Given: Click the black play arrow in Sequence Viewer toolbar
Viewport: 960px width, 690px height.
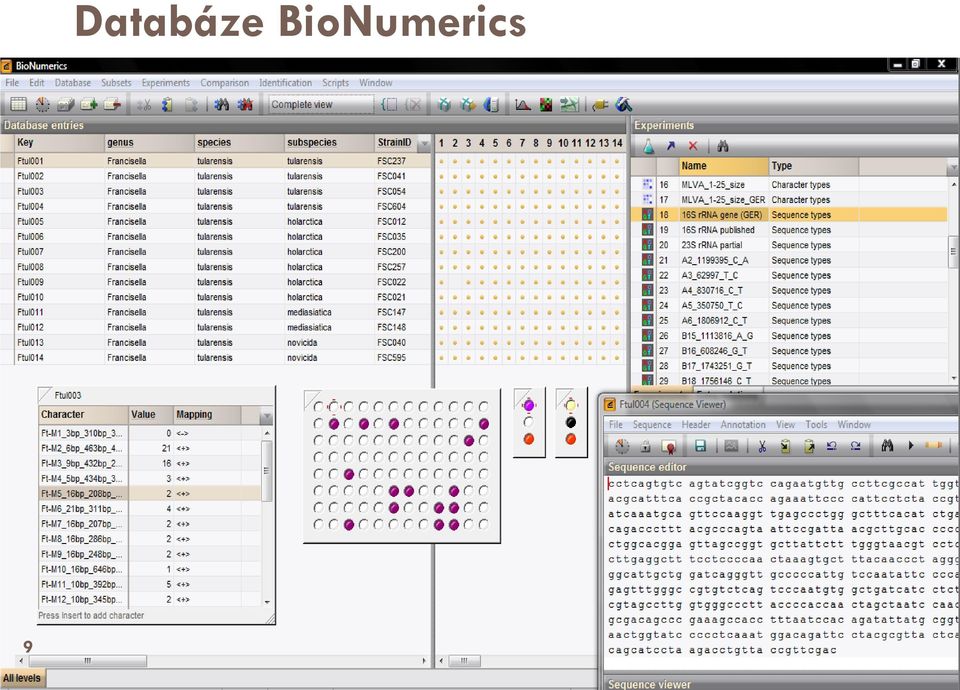Looking at the screenshot, I should [911, 446].
